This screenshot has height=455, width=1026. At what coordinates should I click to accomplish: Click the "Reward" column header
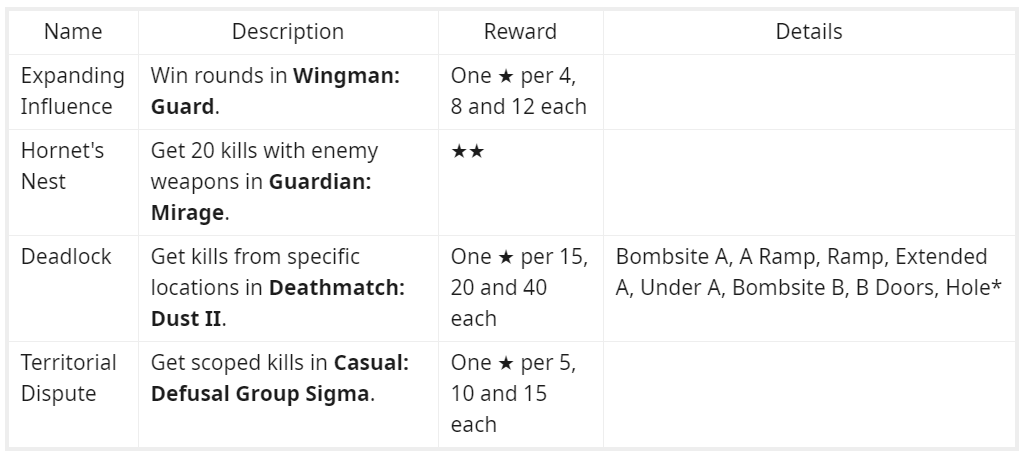pyautogui.click(x=520, y=32)
